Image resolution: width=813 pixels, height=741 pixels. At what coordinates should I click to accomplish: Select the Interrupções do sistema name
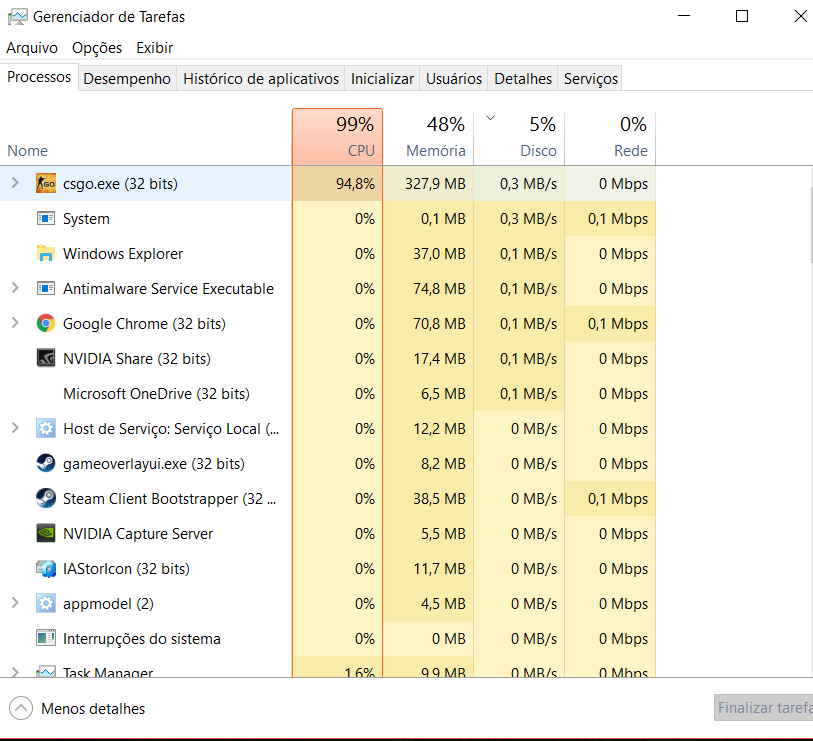tap(142, 638)
